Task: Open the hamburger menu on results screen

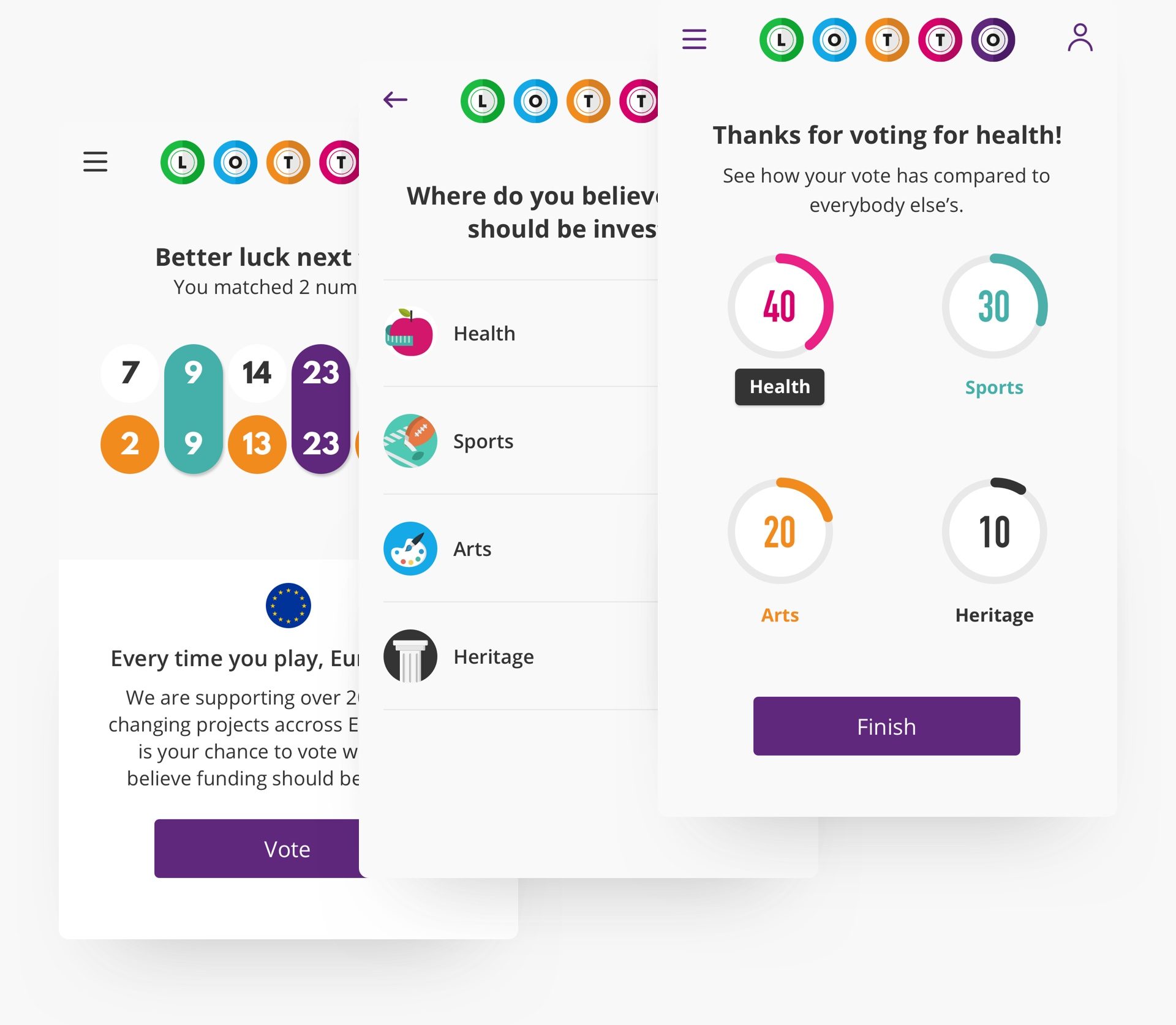Action: (697, 39)
